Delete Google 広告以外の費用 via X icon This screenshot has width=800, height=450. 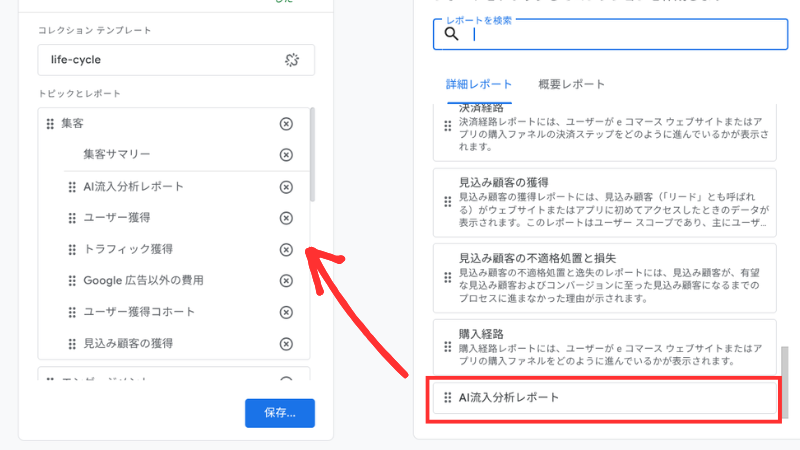coord(286,281)
